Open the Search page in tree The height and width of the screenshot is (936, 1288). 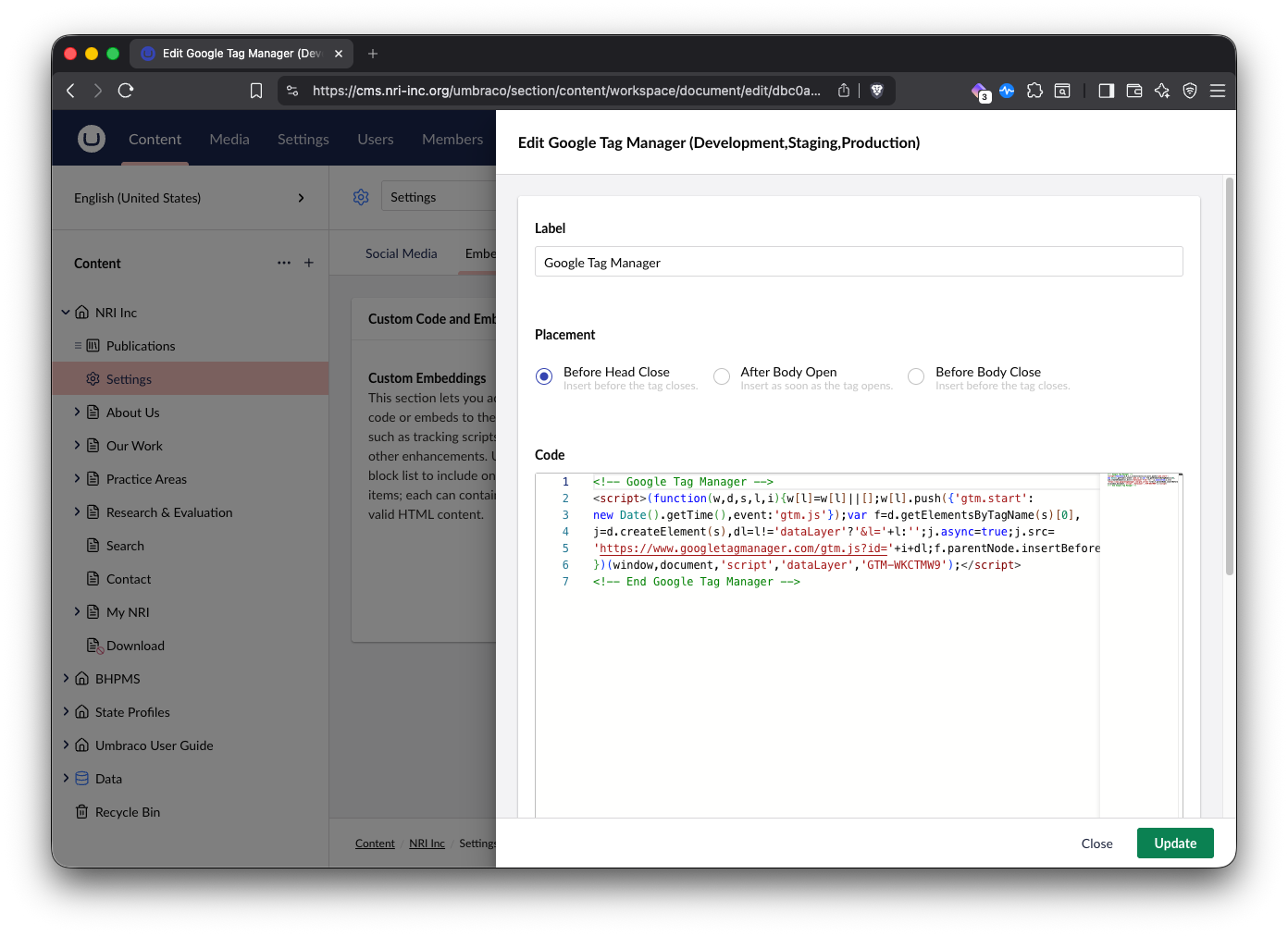[x=125, y=546]
